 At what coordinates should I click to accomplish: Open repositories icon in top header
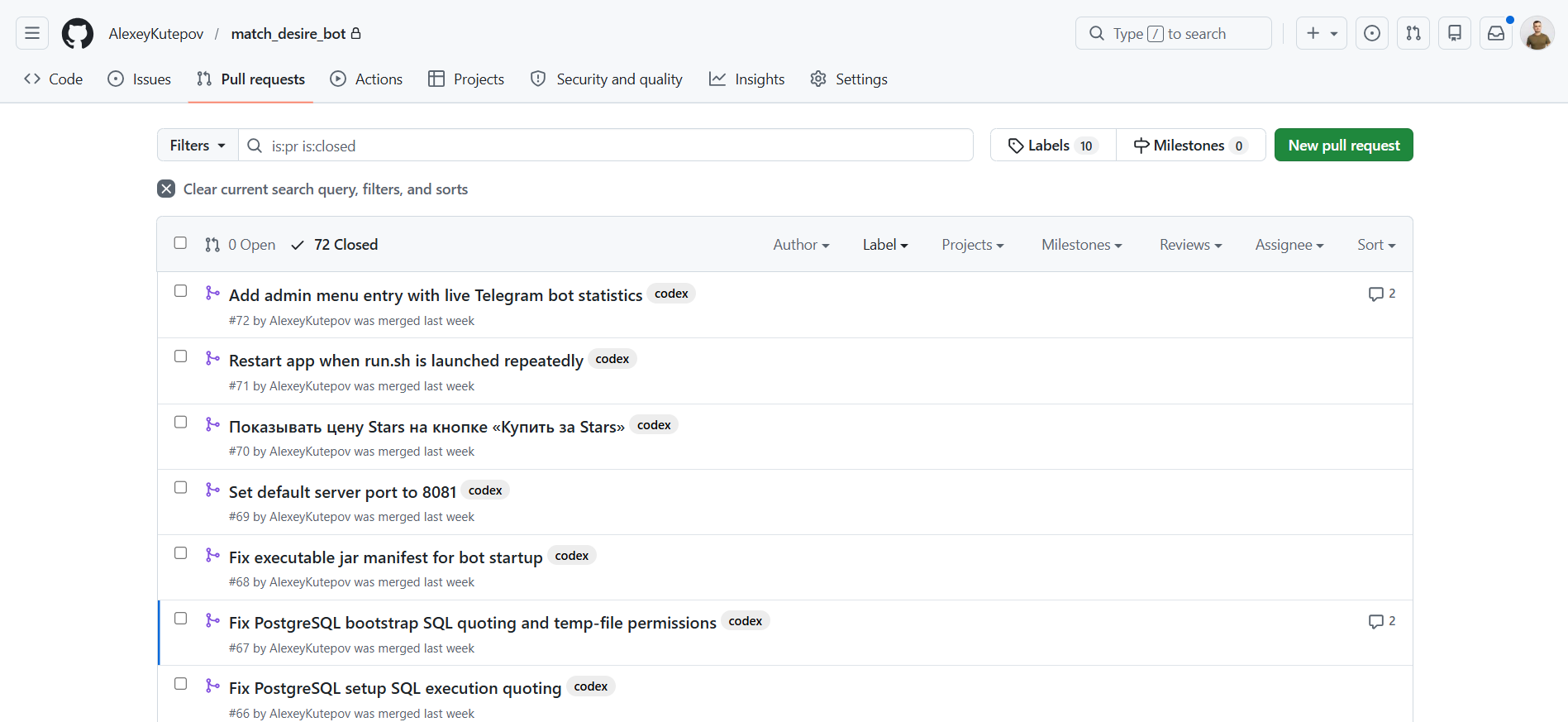1455,33
